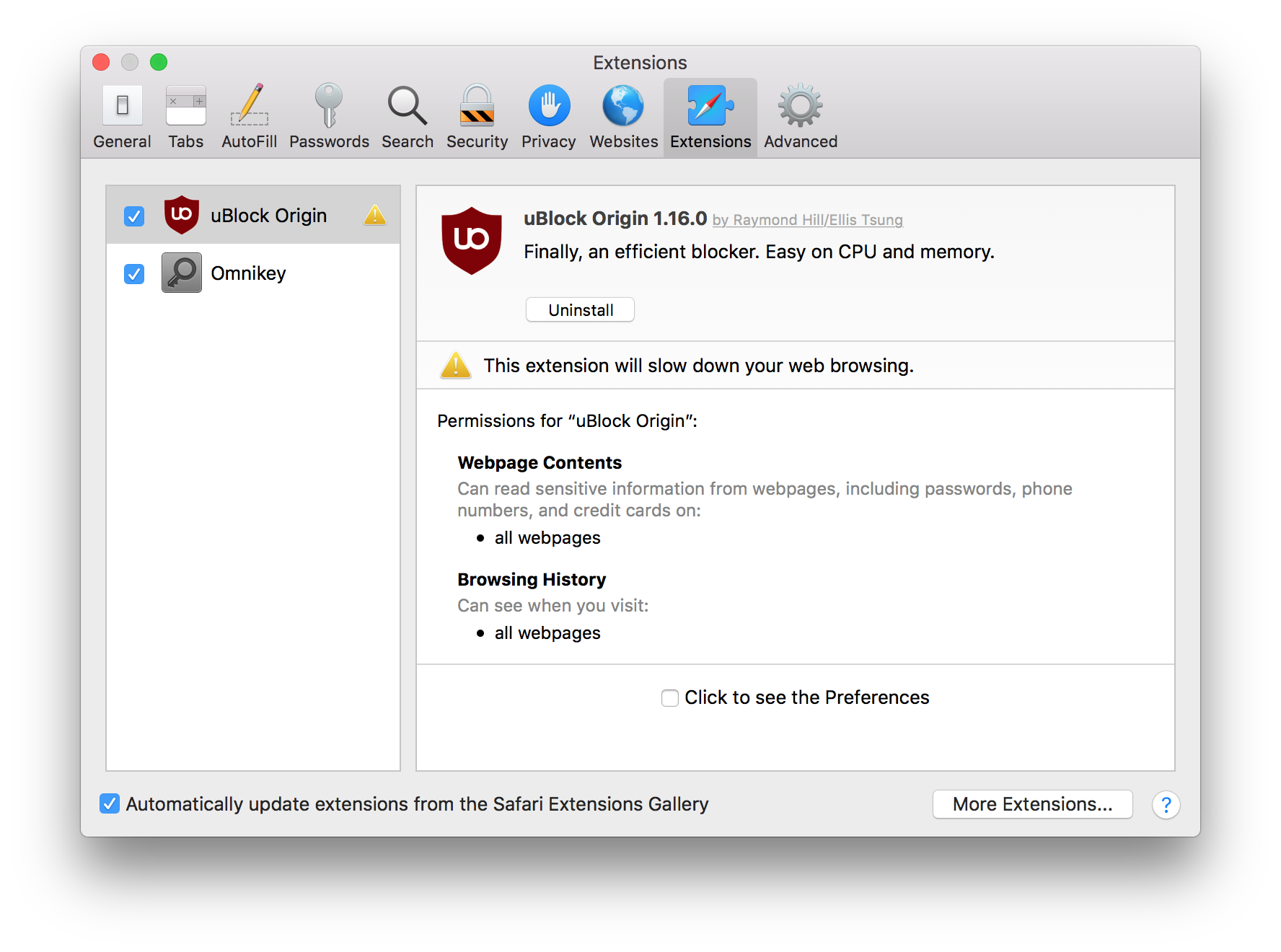Disable the uBlock Origin extension checkbox
Viewport: 1281px width, 952px height.
[x=134, y=216]
